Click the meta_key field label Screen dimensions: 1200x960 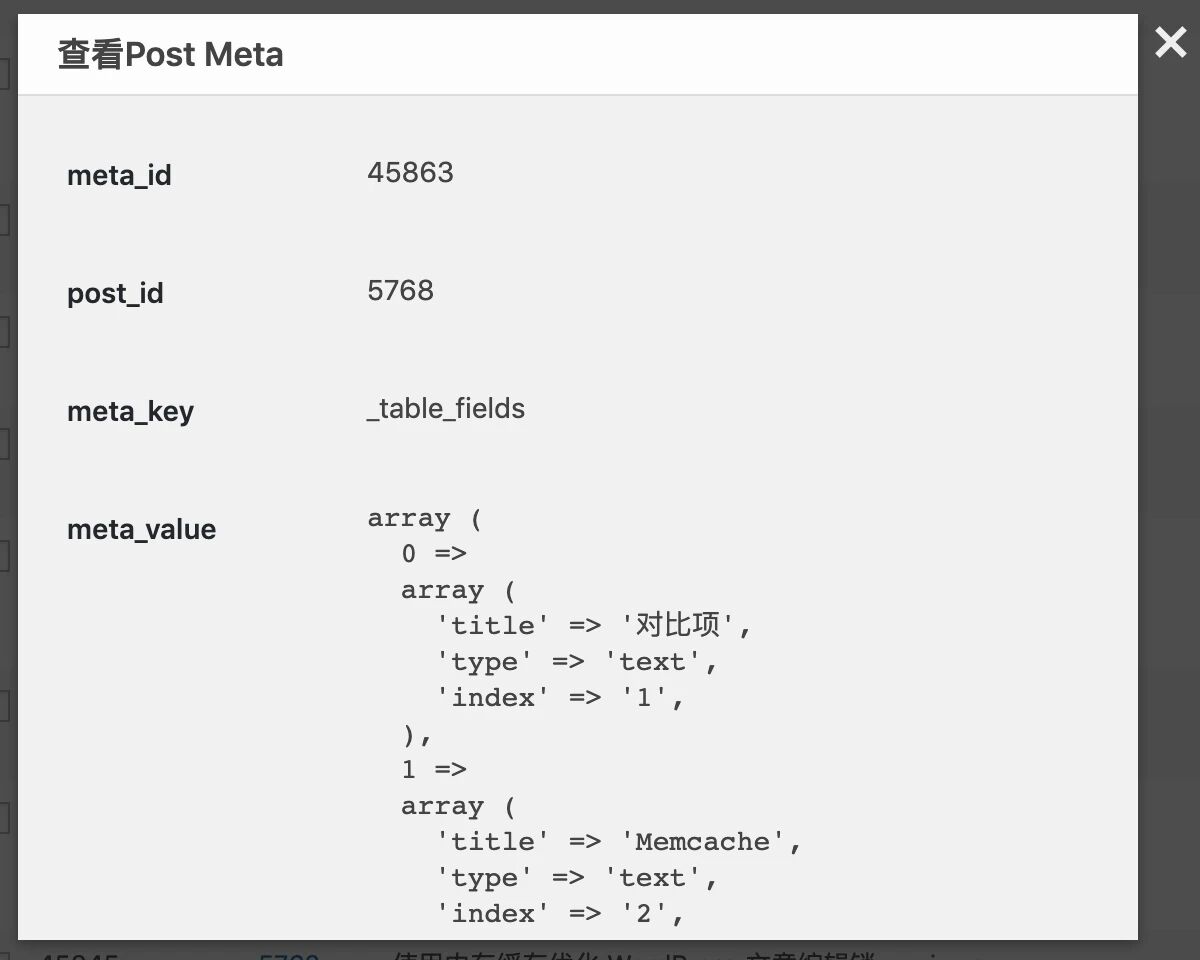[x=130, y=411]
